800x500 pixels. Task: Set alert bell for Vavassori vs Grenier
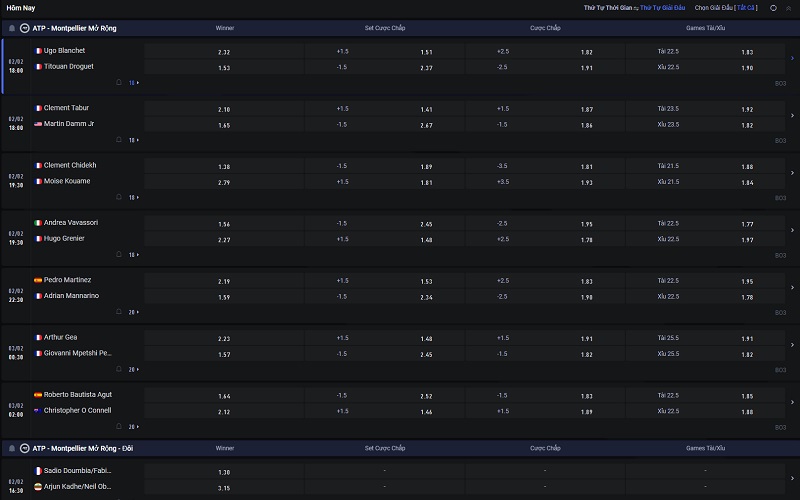119,254
